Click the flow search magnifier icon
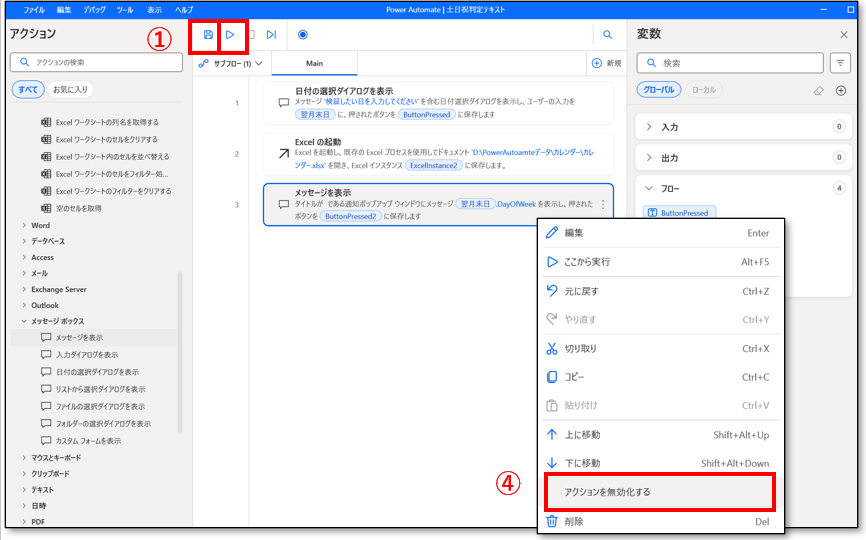Viewport: 866px width, 540px height. (607, 35)
